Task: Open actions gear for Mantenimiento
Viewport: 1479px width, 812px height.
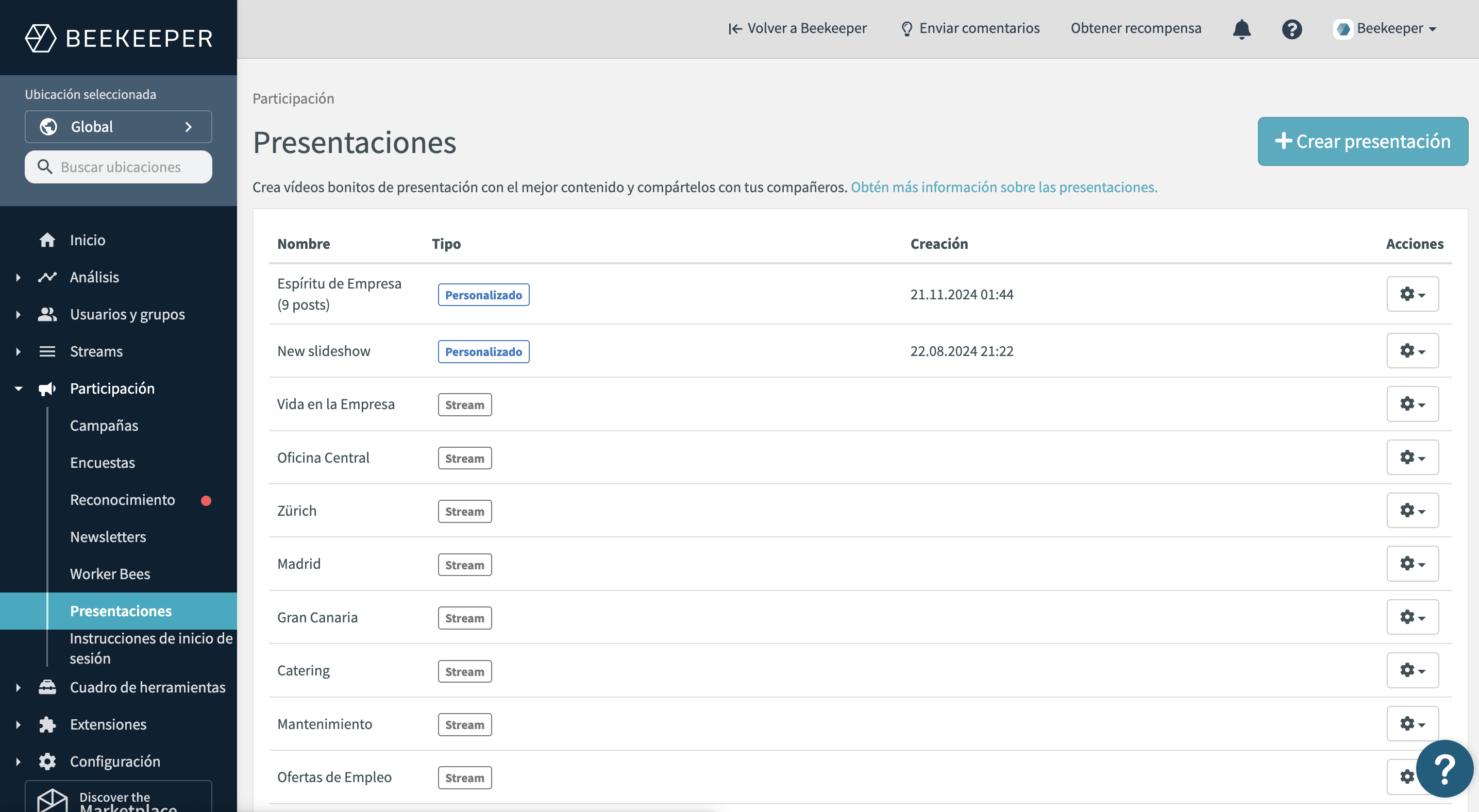Action: (x=1413, y=723)
